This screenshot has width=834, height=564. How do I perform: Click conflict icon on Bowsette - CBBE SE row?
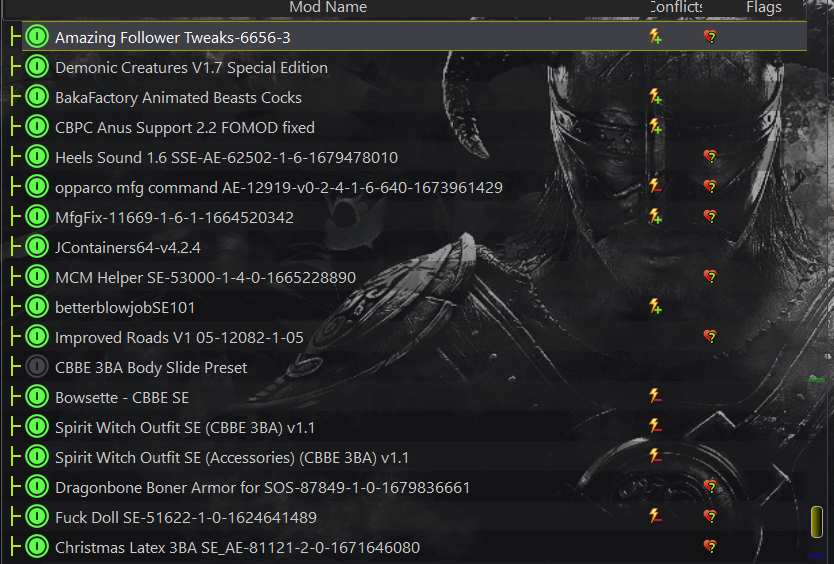tap(655, 396)
